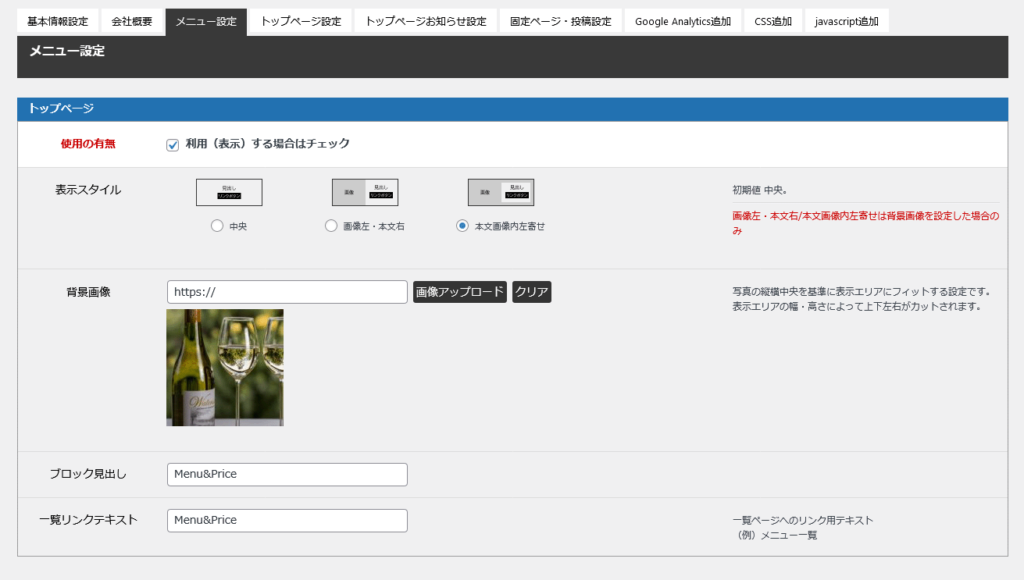
Task: Switch to the 会社概要 tab
Action: coord(132,21)
